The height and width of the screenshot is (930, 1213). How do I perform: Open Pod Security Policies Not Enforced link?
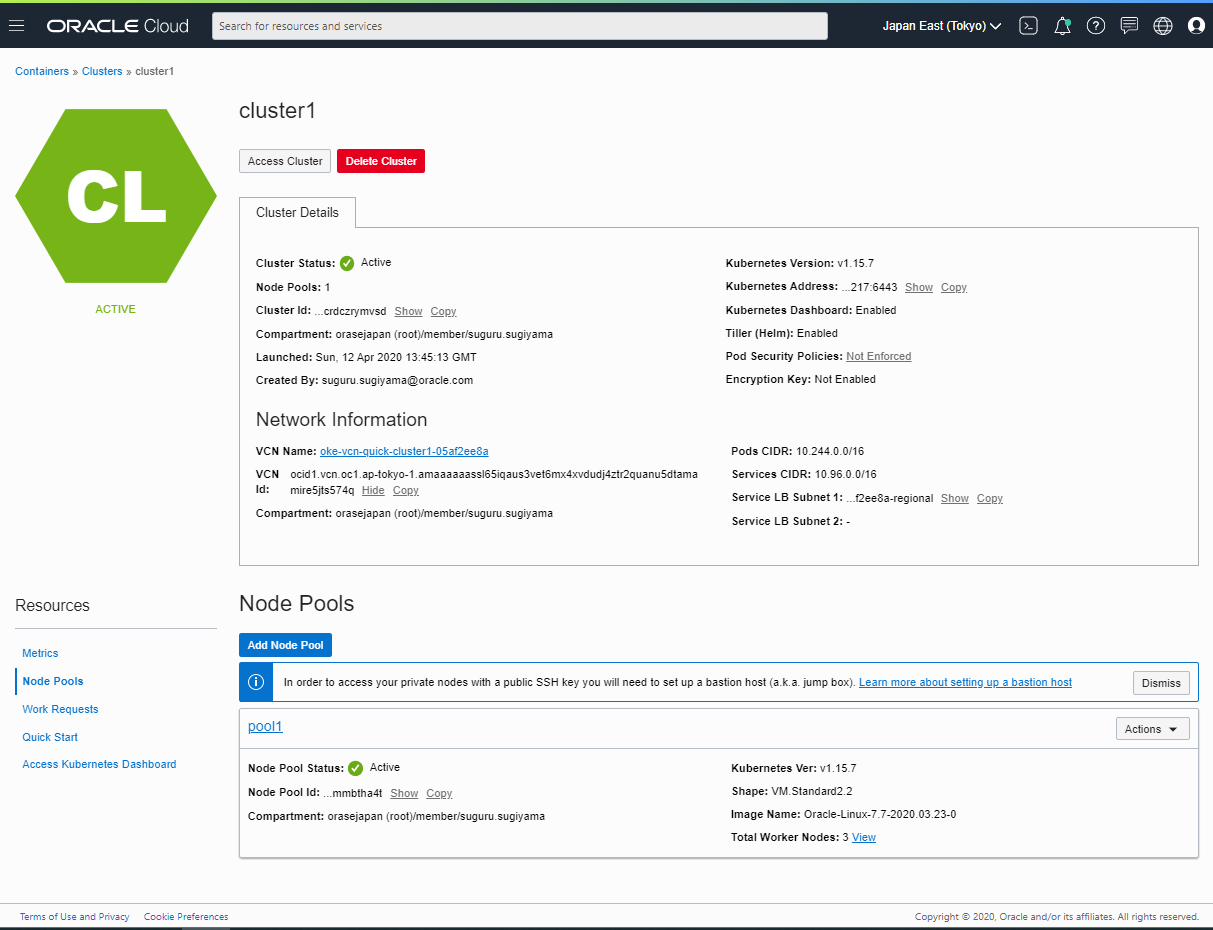point(879,356)
